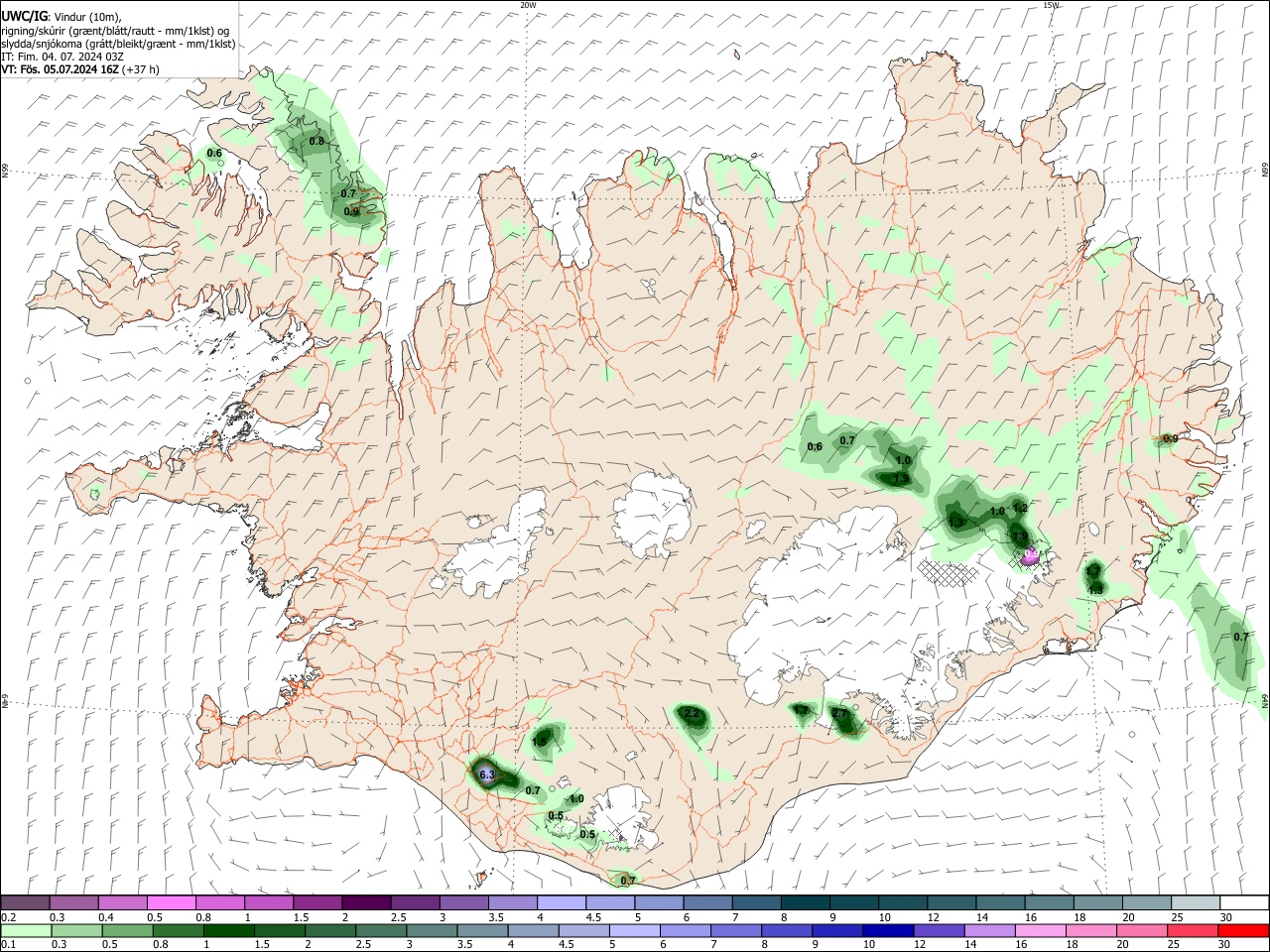Click the lower legend label 0.1

click(x=9, y=944)
